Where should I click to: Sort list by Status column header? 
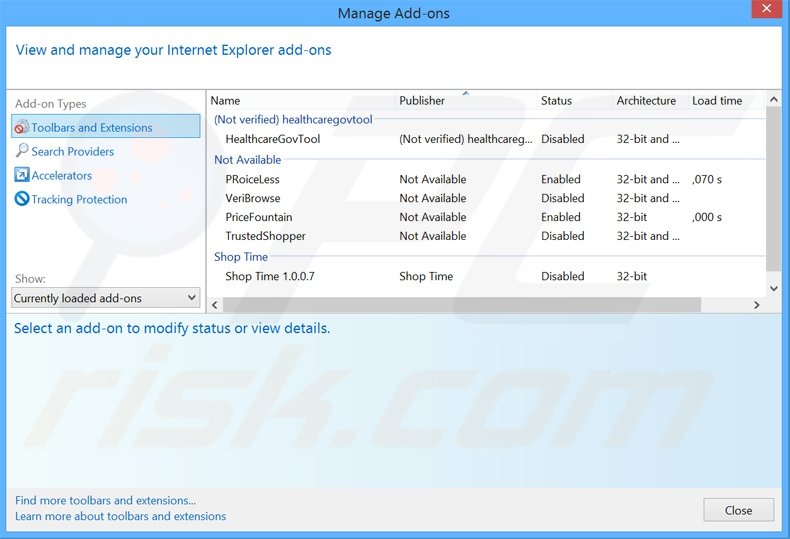[575, 100]
